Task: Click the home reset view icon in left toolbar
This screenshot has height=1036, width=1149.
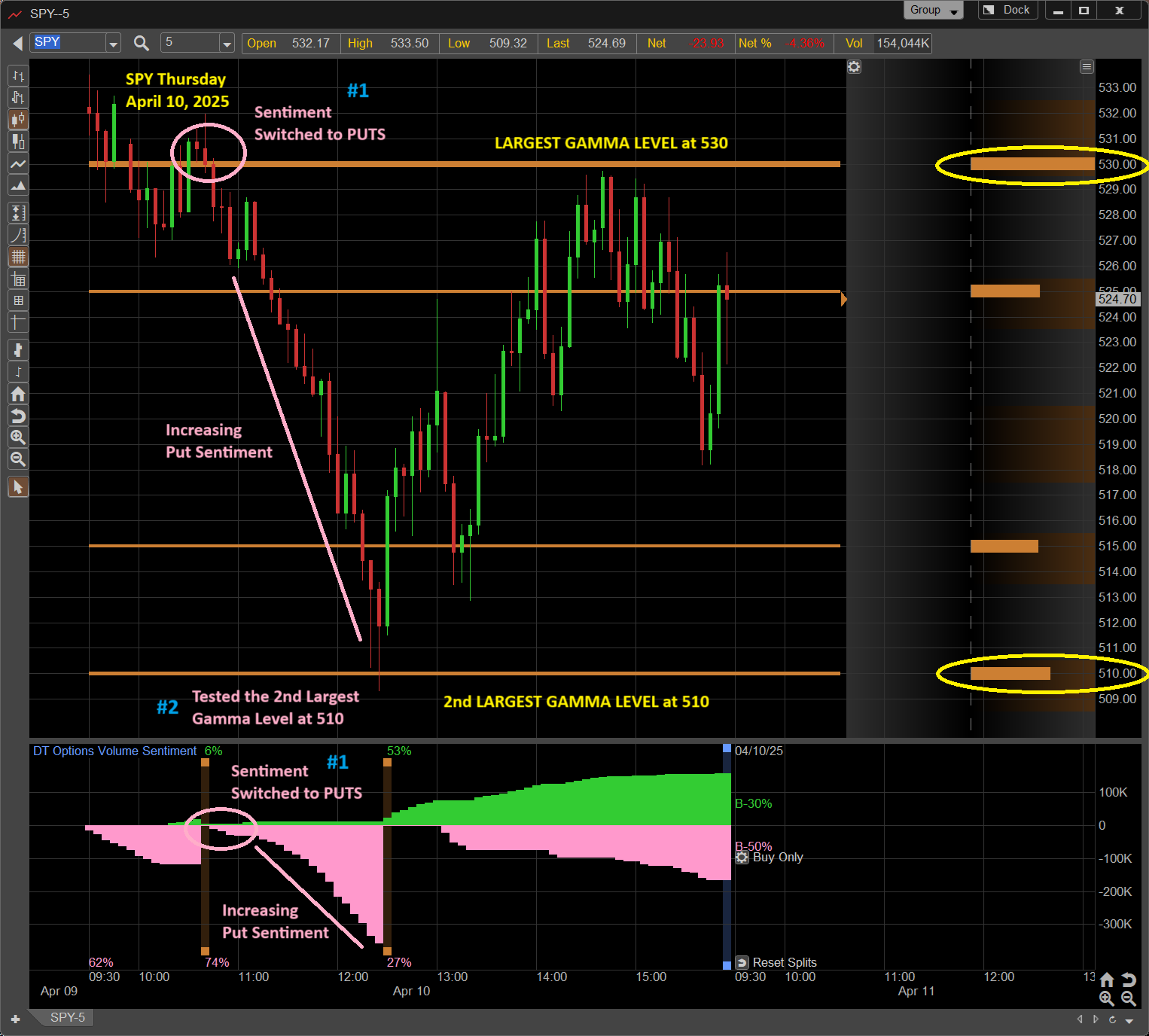Action: point(18,394)
